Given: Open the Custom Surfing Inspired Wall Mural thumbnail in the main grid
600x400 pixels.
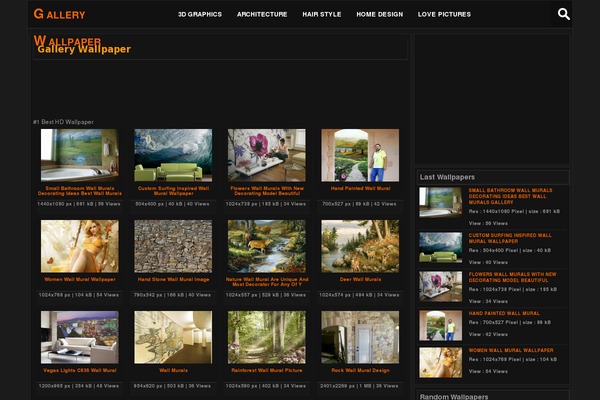Looking at the screenshot, I should tap(173, 155).
